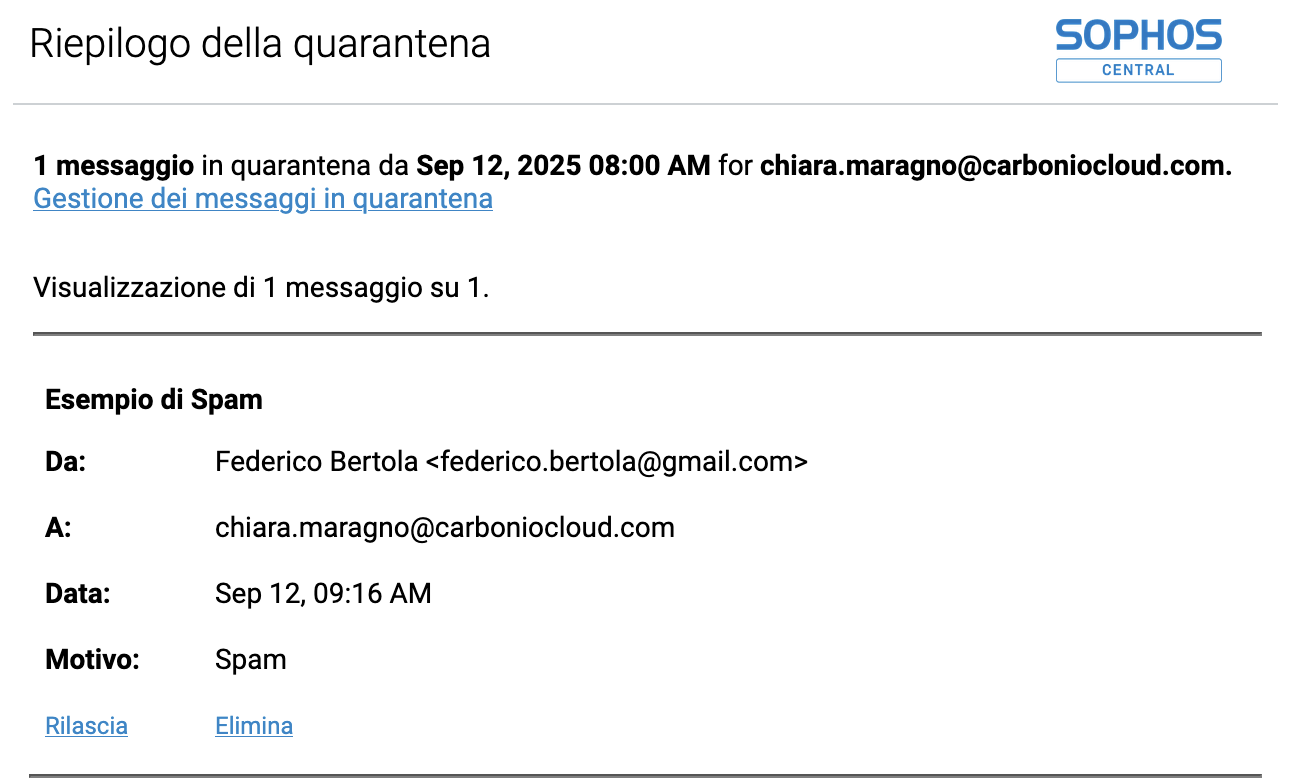The width and height of the screenshot is (1300, 784).
Task: Open Gestione dei messaggi in quarantena link
Action: [263, 198]
